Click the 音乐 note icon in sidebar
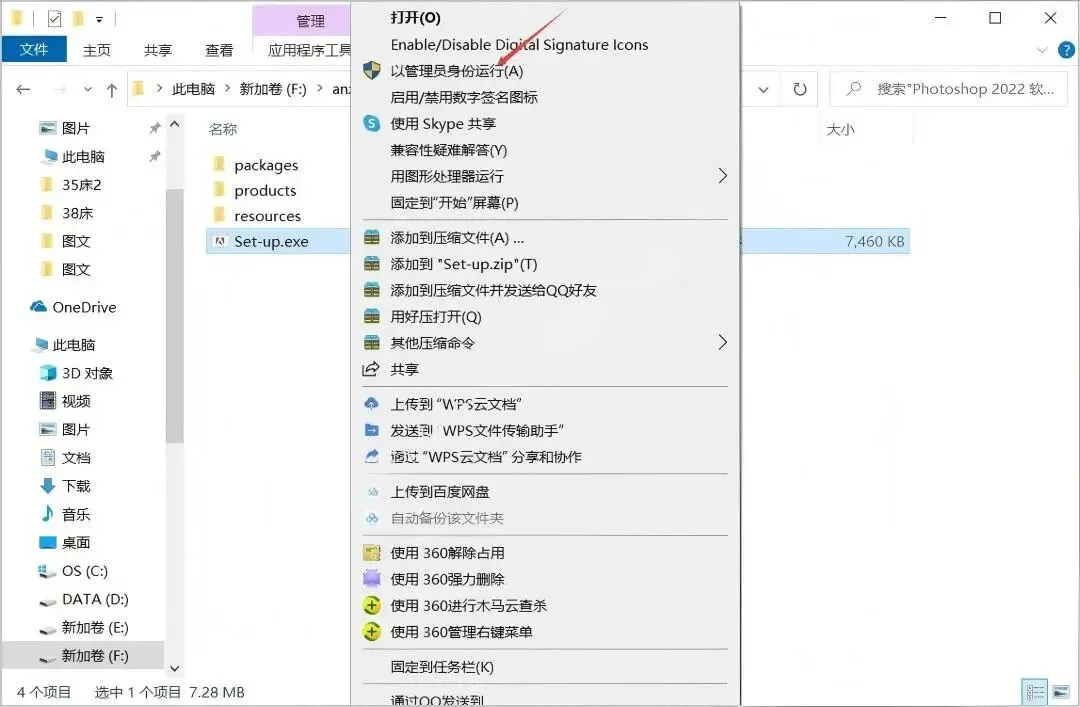 pos(48,513)
